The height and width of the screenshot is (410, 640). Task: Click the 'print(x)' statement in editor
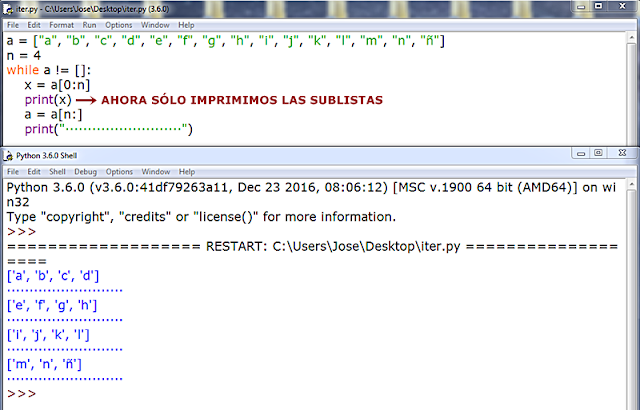click(x=48, y=100)
